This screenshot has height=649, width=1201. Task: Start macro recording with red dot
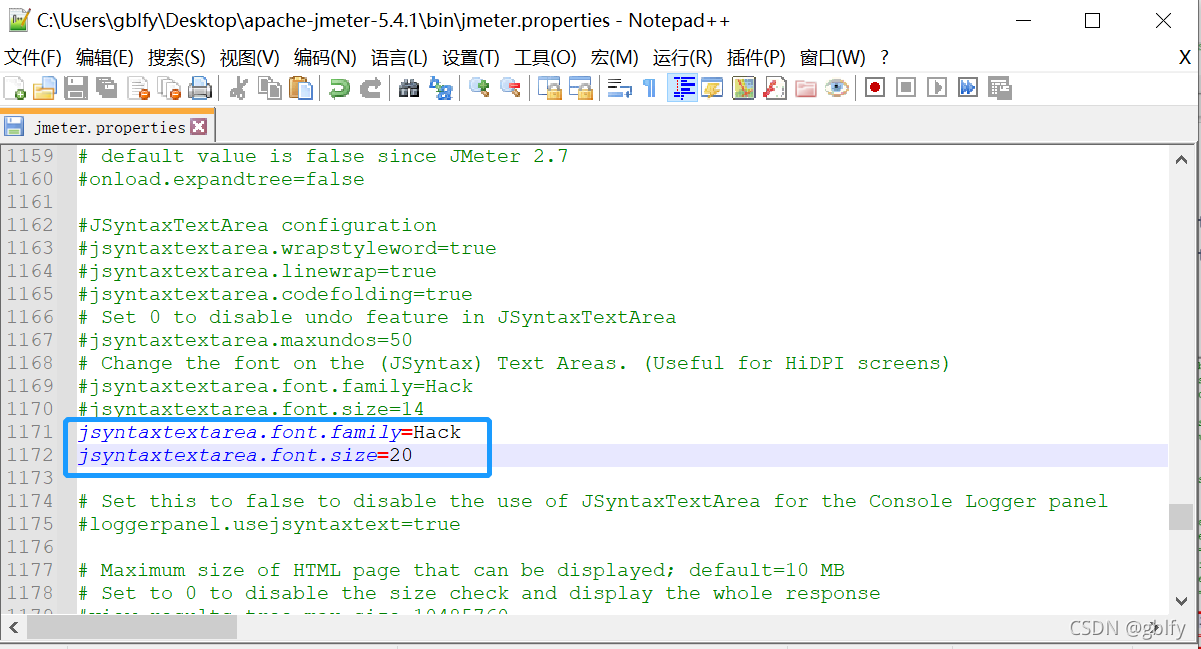coord(875,88)
